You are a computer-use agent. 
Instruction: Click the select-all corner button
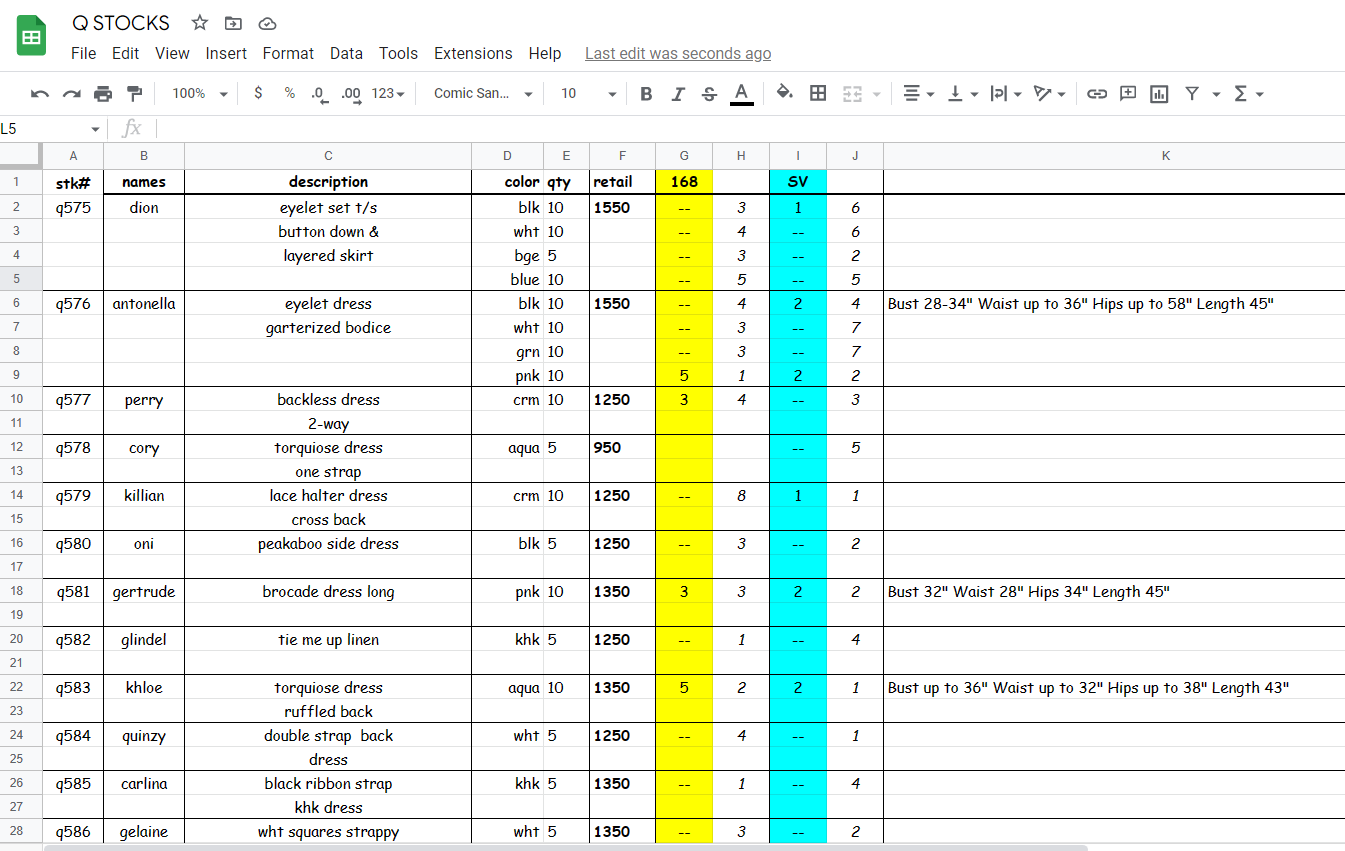[x=20, y=155]
